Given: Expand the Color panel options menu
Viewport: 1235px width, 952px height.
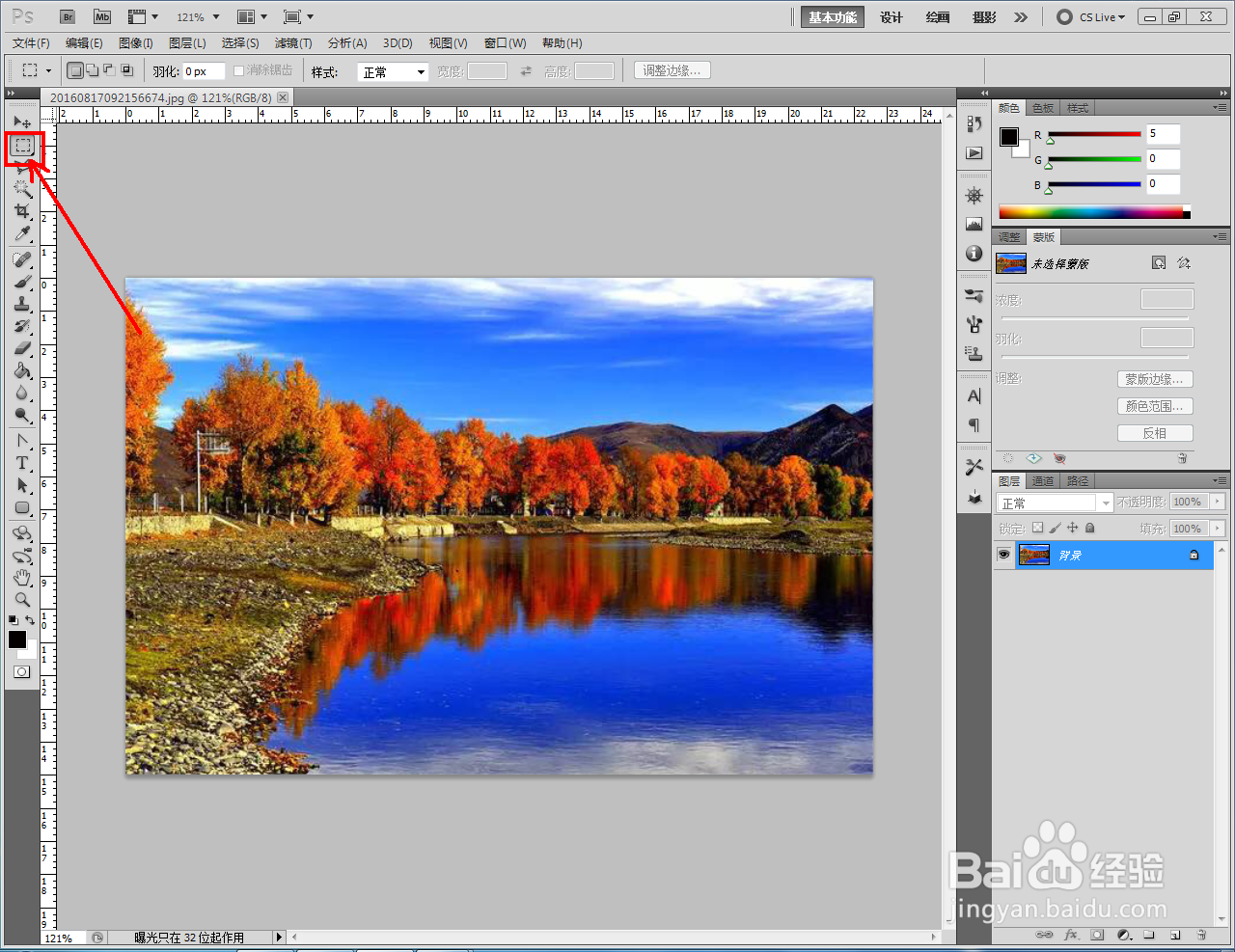Looking at the screenshot, I should (x=1221, y=107).
